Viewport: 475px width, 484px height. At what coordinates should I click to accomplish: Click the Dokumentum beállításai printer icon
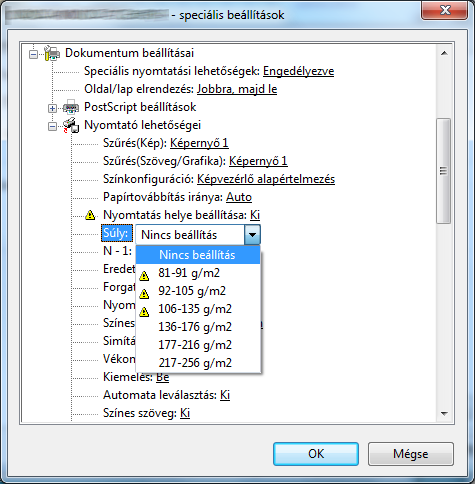point(52,53)
